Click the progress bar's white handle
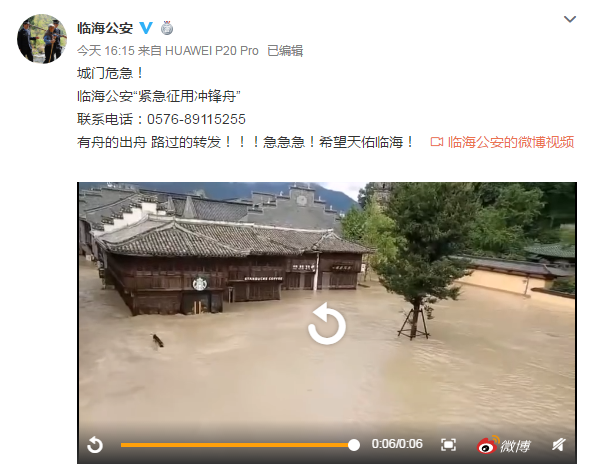 click(354, 445)
